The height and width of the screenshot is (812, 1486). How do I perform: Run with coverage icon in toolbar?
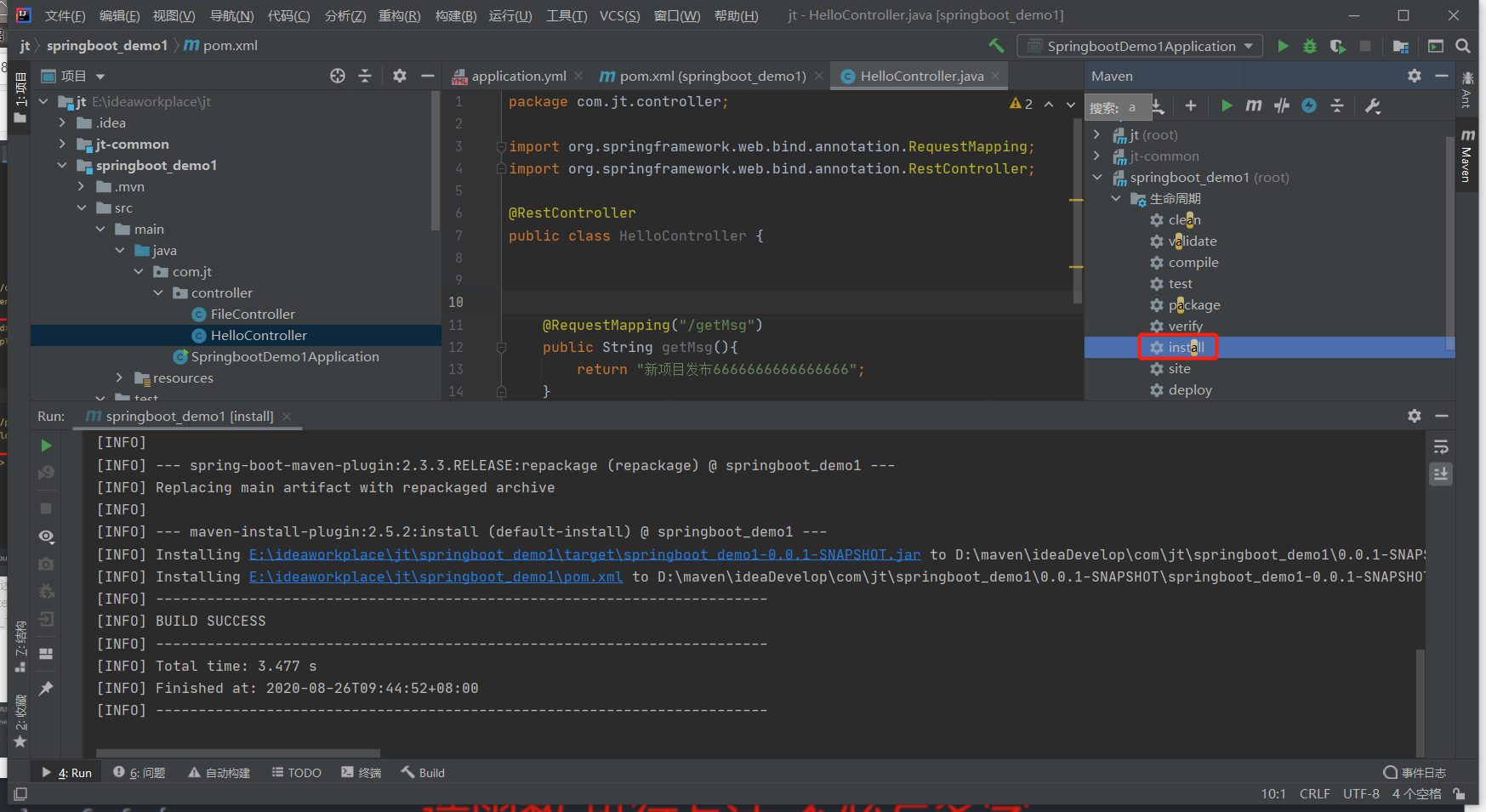point(1338,46)
